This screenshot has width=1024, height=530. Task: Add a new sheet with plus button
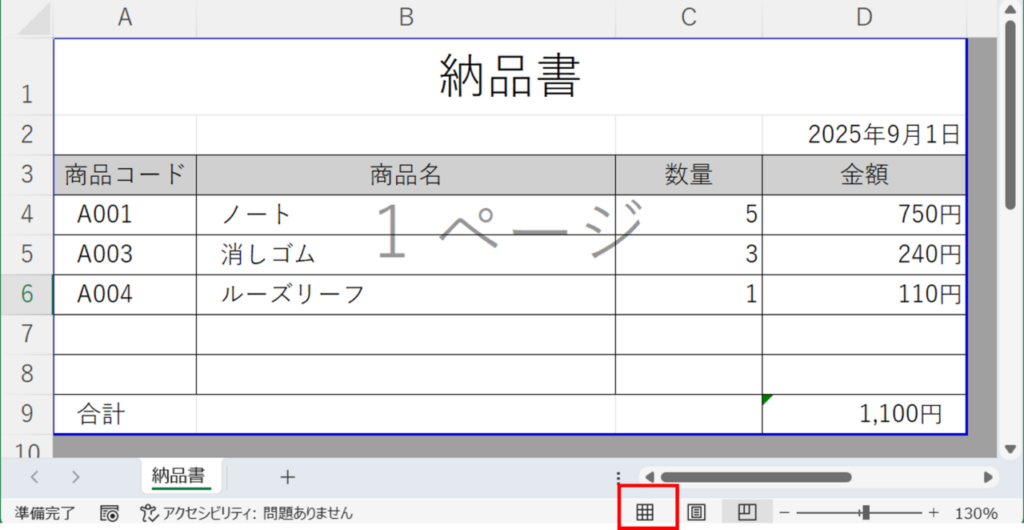tap(287, 477)
